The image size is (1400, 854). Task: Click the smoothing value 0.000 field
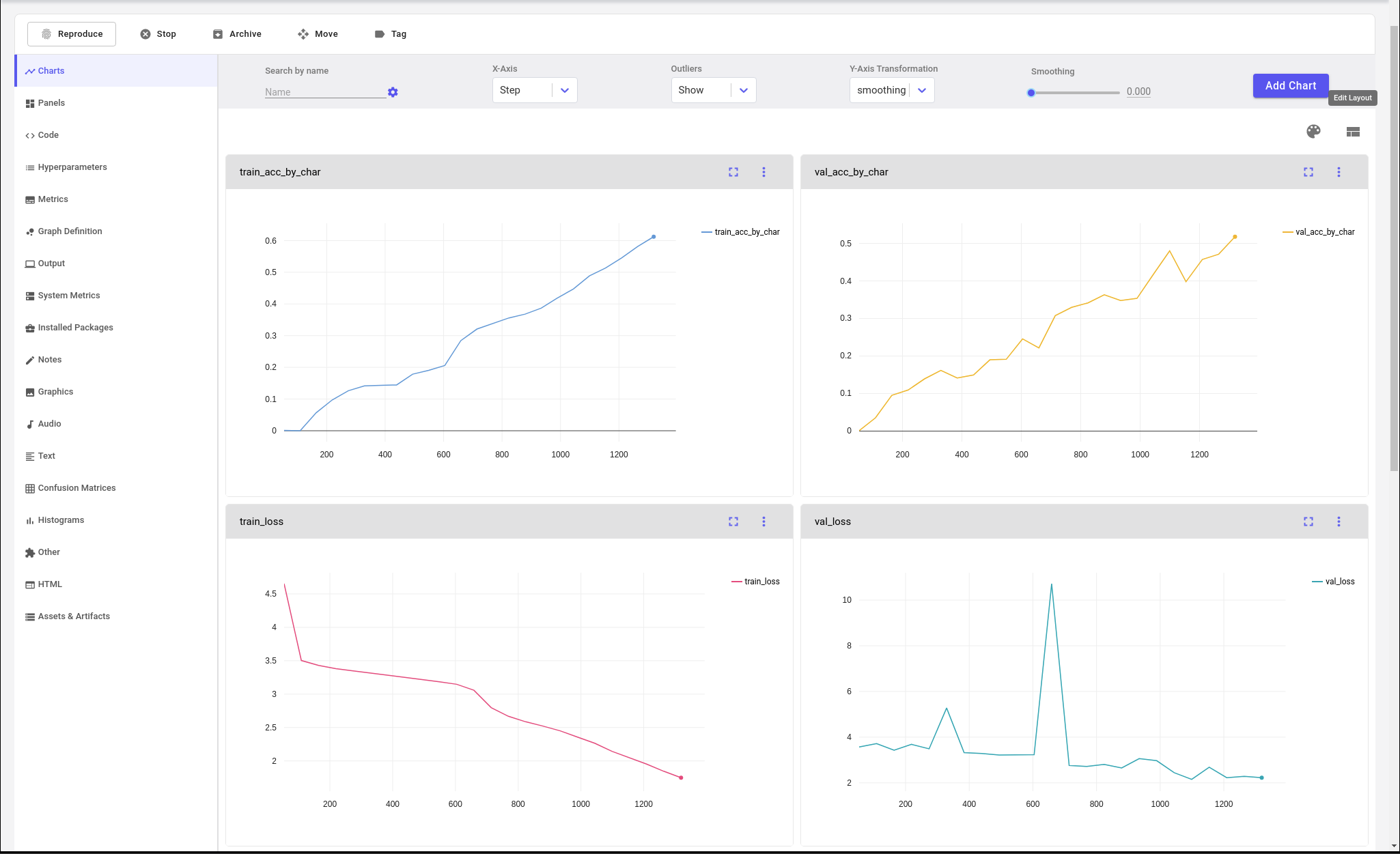coord(1138,91)
